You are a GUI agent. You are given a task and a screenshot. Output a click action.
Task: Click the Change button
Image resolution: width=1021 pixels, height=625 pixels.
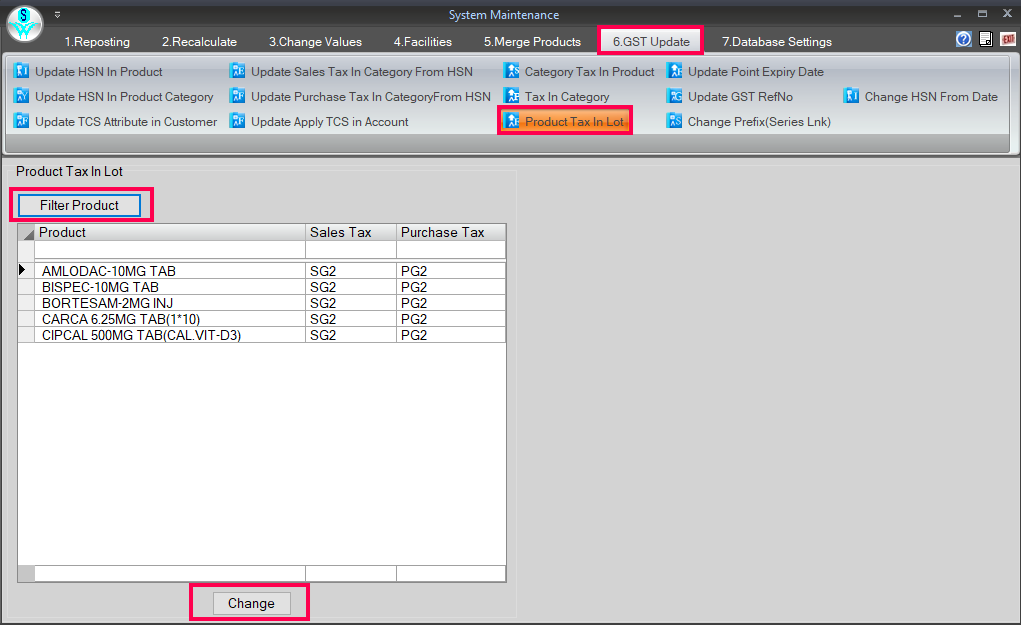[251, 604]
